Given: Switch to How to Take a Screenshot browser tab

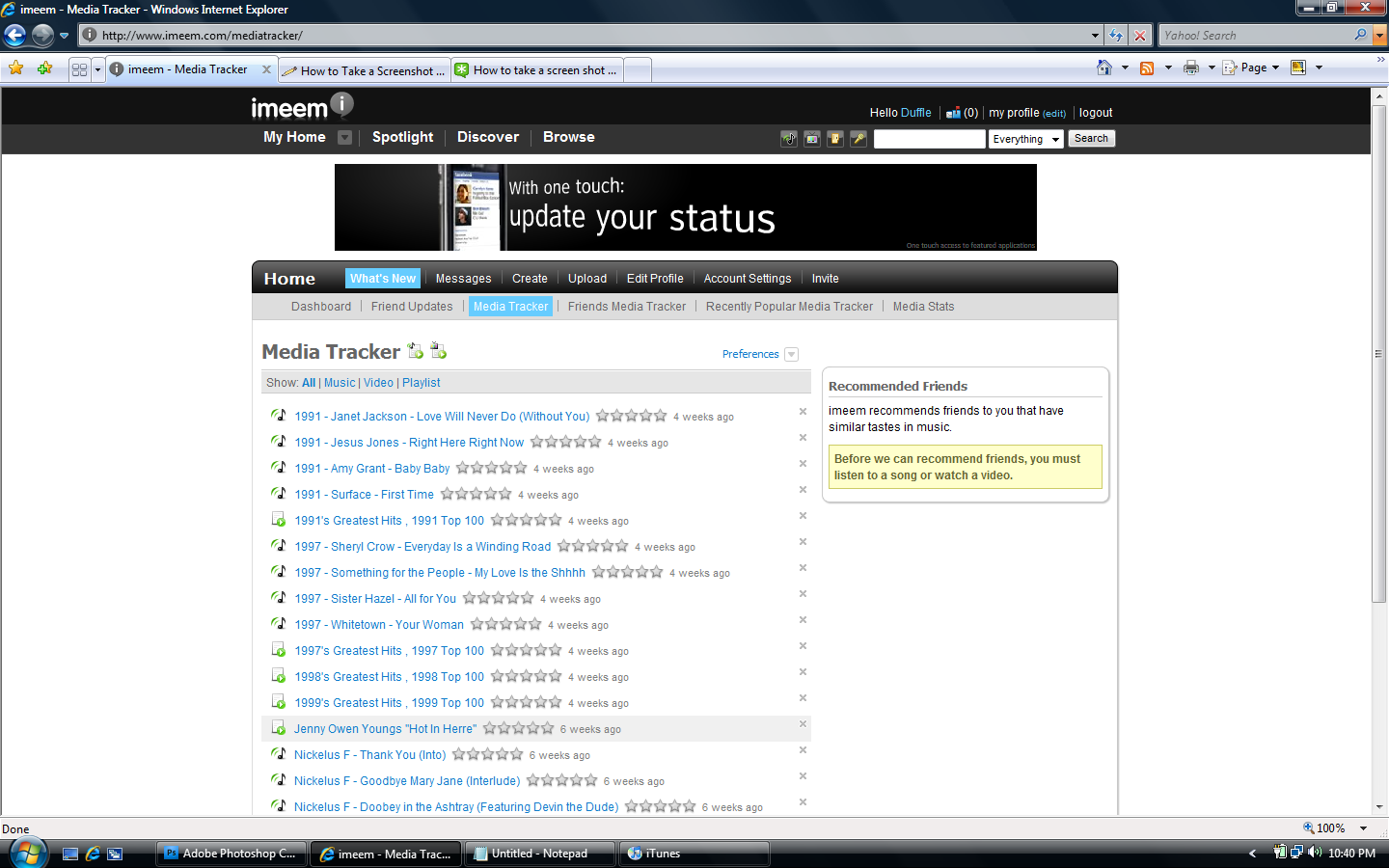Looking at the screenshot, I should (365, 70).
